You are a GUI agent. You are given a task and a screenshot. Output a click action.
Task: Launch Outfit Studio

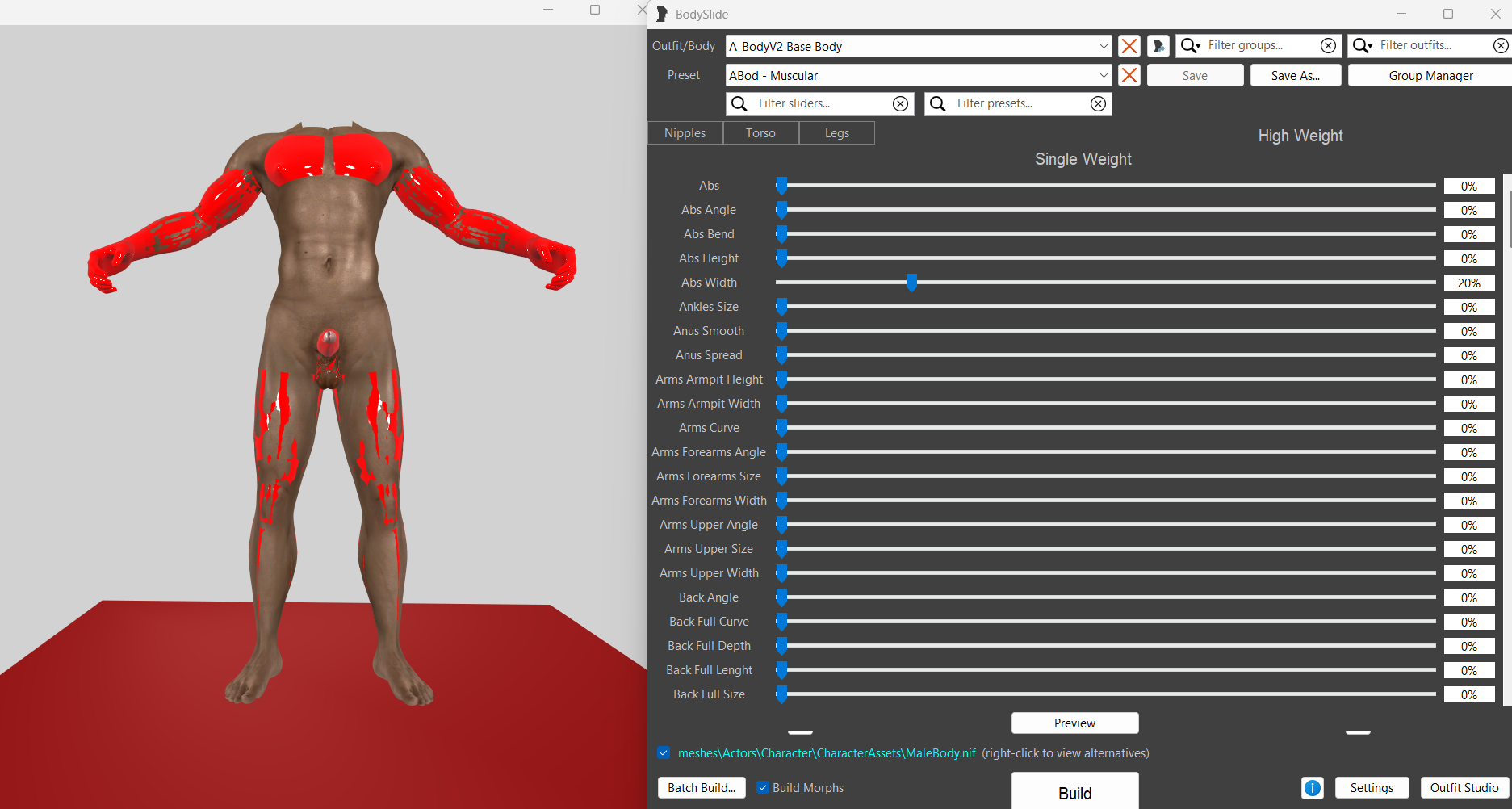coord(1464,788)
